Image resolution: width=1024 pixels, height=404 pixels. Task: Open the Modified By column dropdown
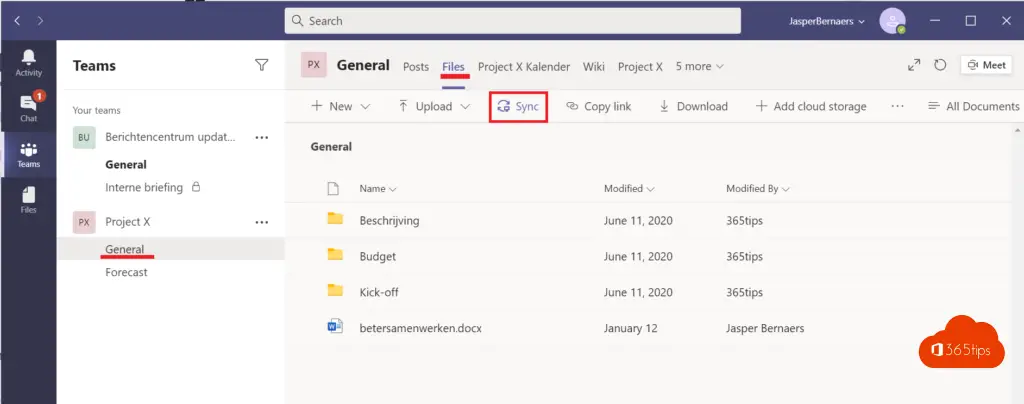click(758, 189)
